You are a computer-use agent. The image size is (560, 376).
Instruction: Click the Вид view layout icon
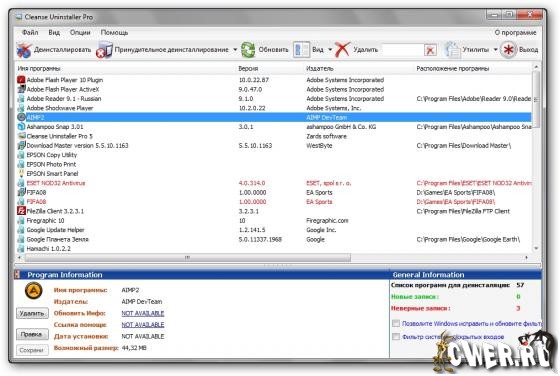click(301, 50)
